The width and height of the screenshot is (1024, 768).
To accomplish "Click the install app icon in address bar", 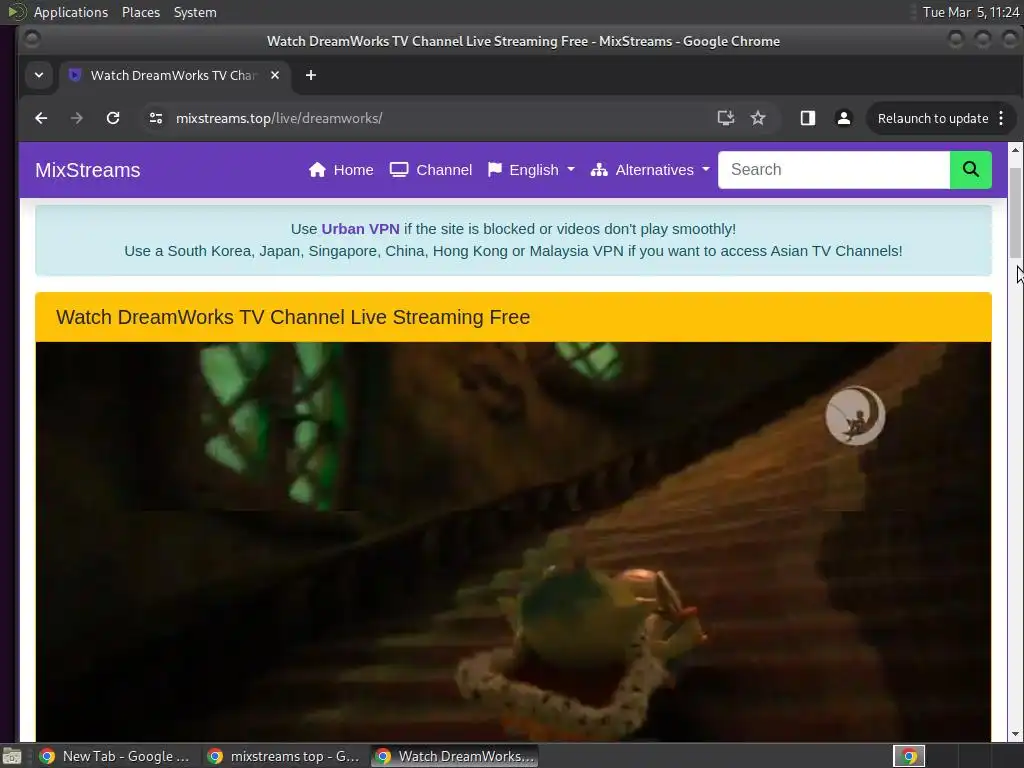I will click(726, 118).
